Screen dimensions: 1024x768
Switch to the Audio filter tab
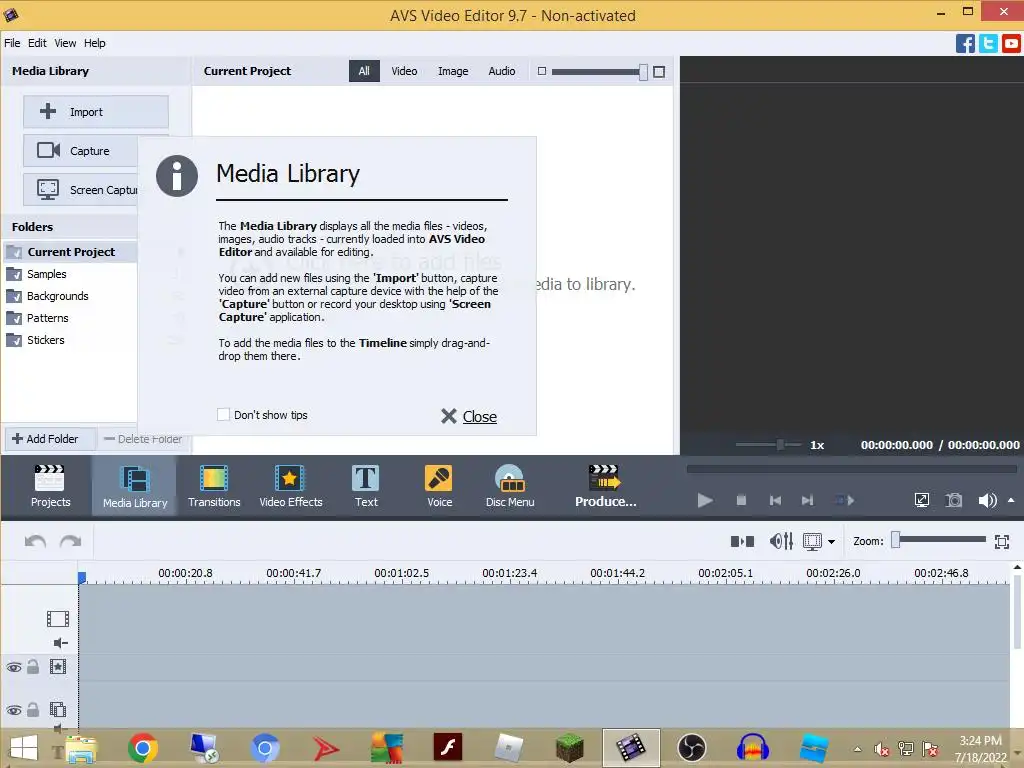(502, 71)
